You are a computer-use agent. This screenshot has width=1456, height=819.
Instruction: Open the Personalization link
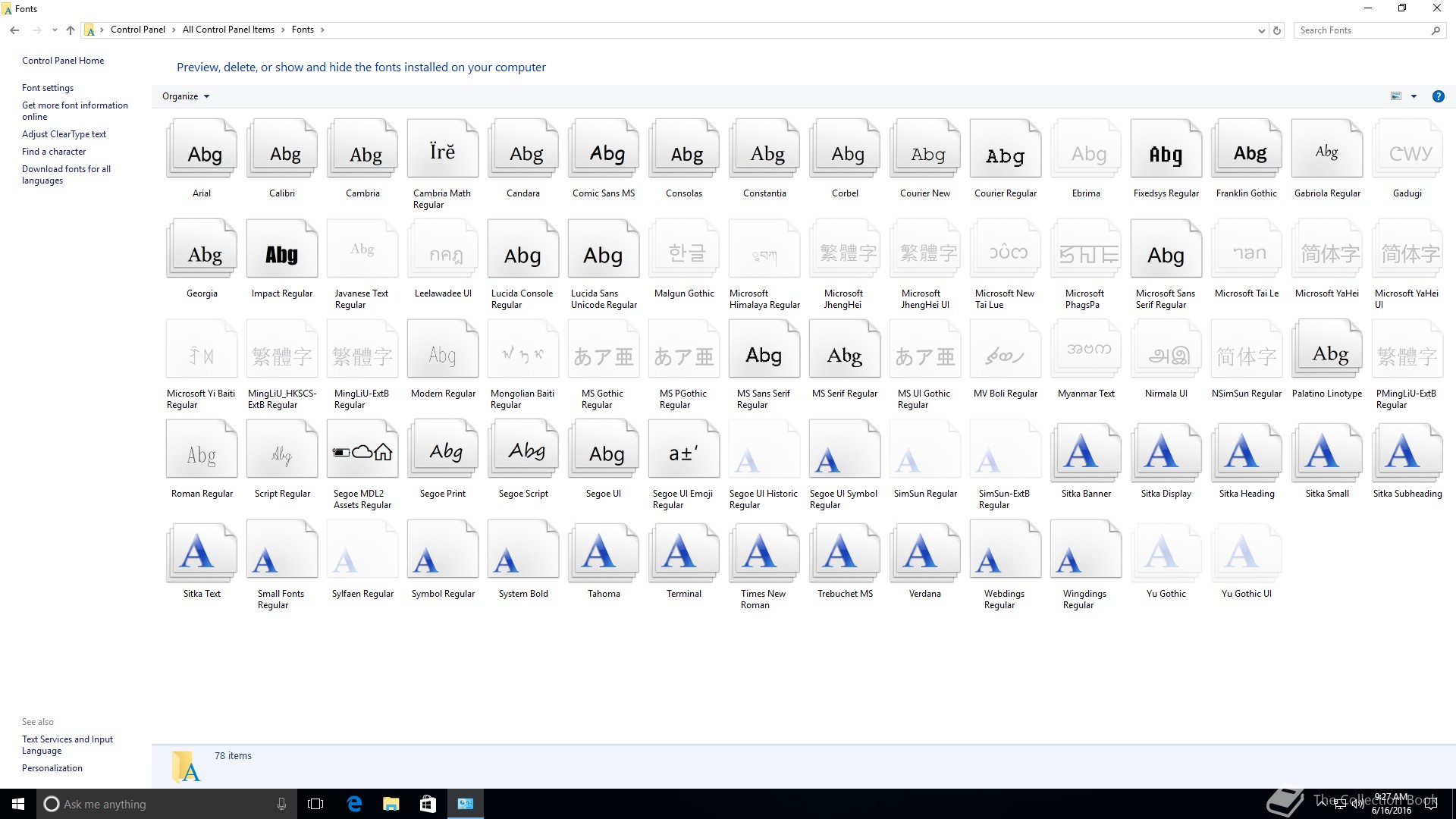click(x=52, y=768)
